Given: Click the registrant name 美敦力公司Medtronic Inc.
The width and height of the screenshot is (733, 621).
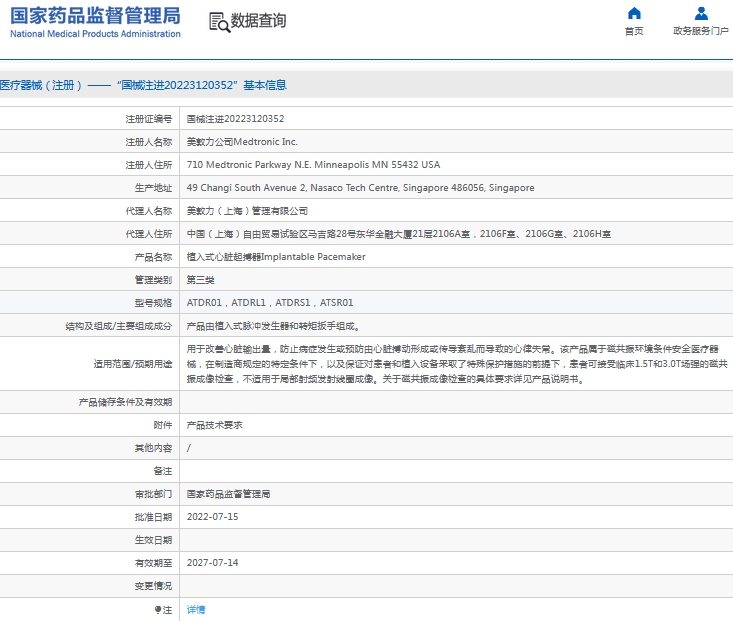Looking at the screenshot, I should pyautogui.click(x=242, y=142).
